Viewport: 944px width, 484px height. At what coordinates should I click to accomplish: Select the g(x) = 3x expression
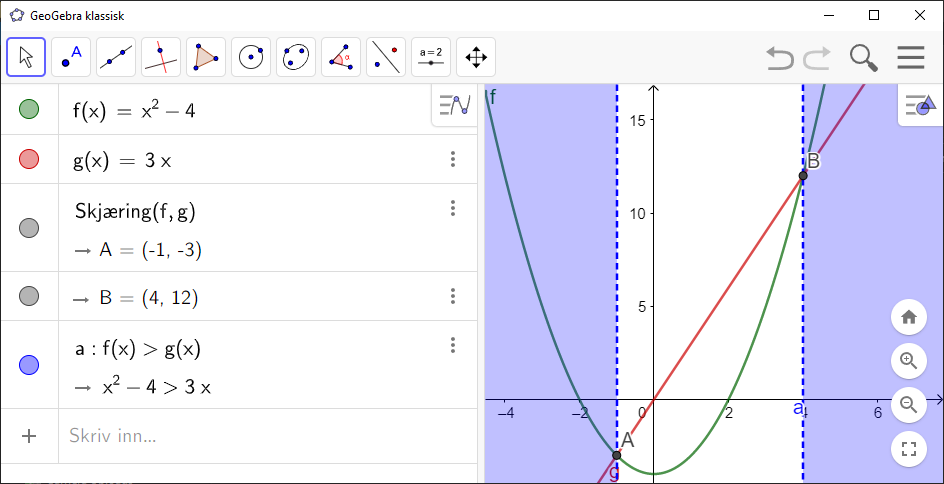click(x=122, y=161)
